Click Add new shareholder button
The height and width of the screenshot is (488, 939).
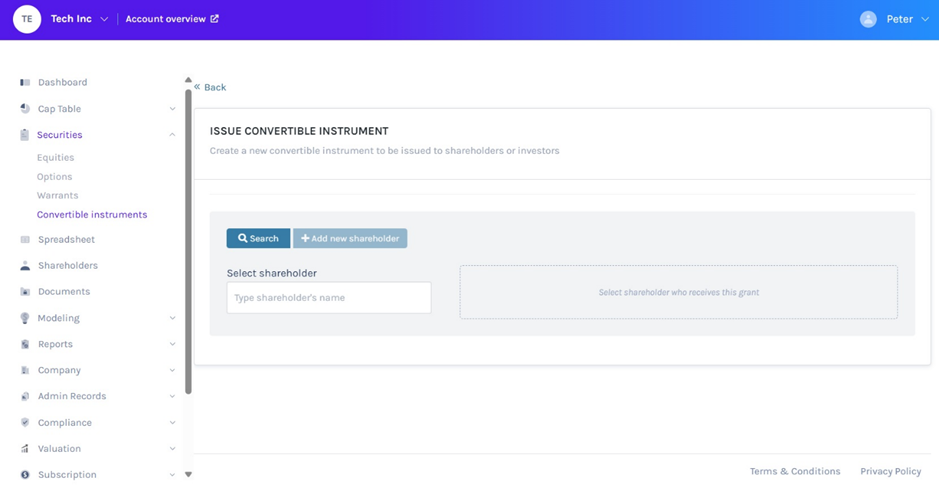point(350,239)
